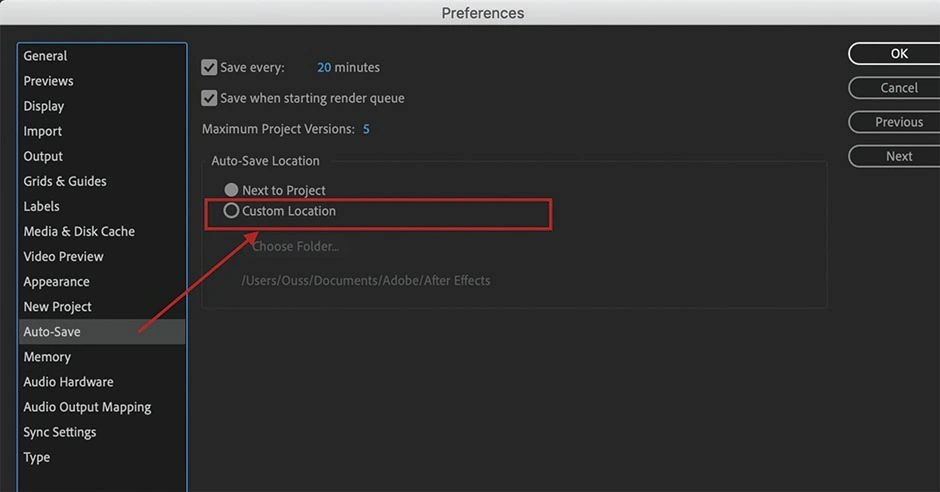940x492 pixels.
Task: Click the 20 minutes save interval value
Action: pos(324,68)
